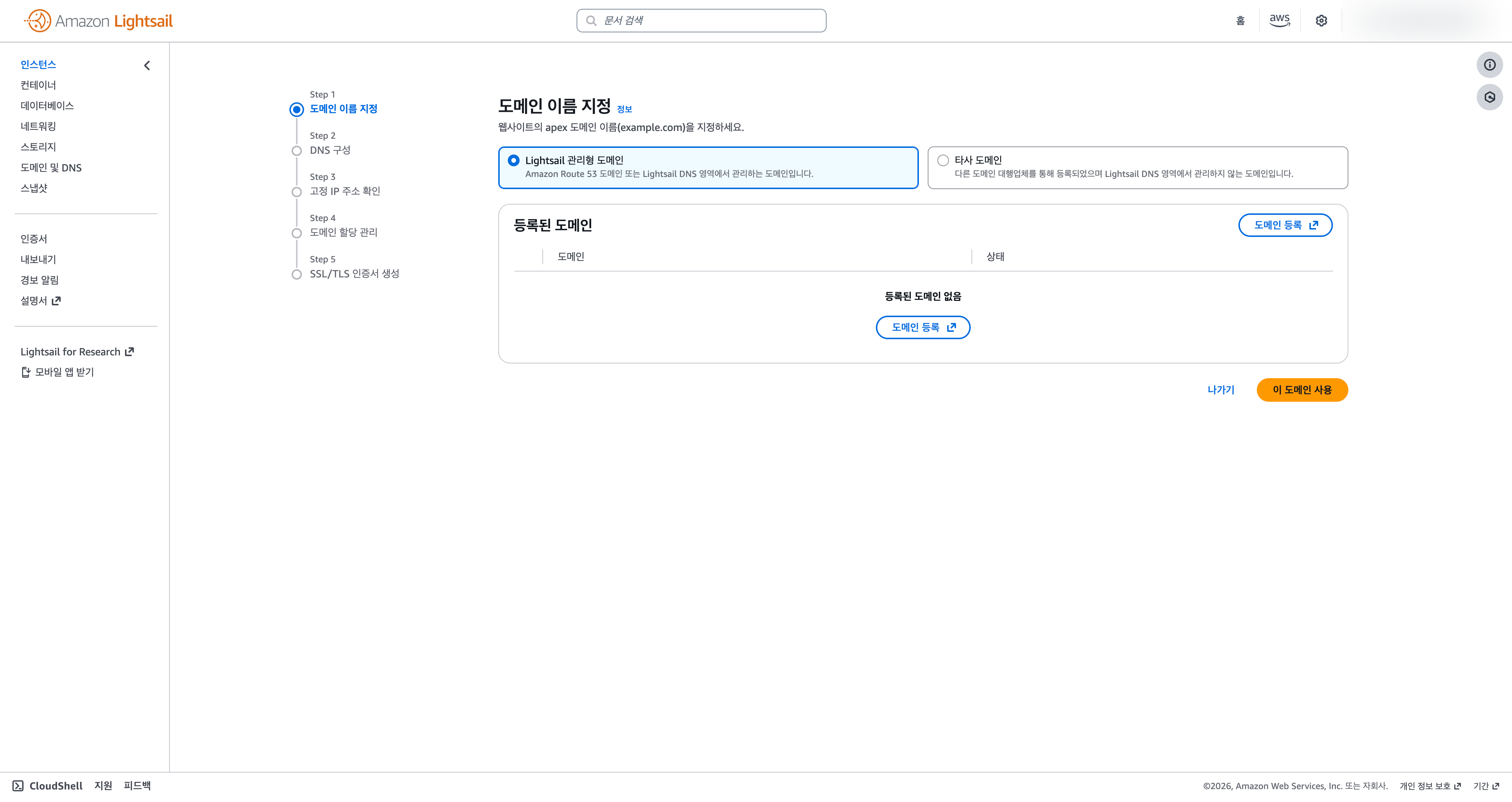Open 인증서 in the sidebar
This screenshot has width=1512, height=802.
click(34, 238)
